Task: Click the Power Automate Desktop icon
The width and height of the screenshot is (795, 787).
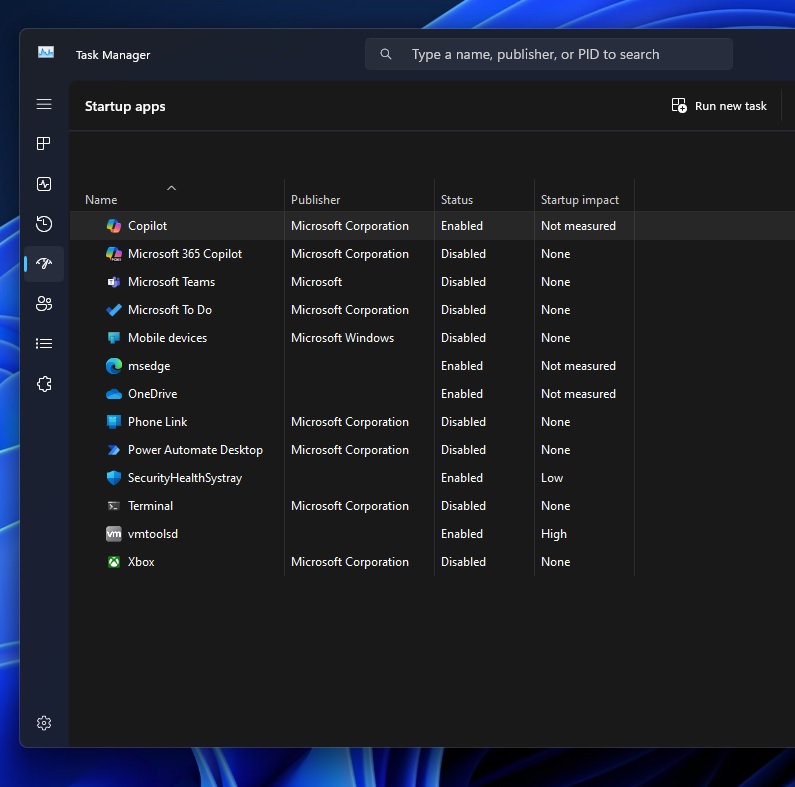Action: 114,450
